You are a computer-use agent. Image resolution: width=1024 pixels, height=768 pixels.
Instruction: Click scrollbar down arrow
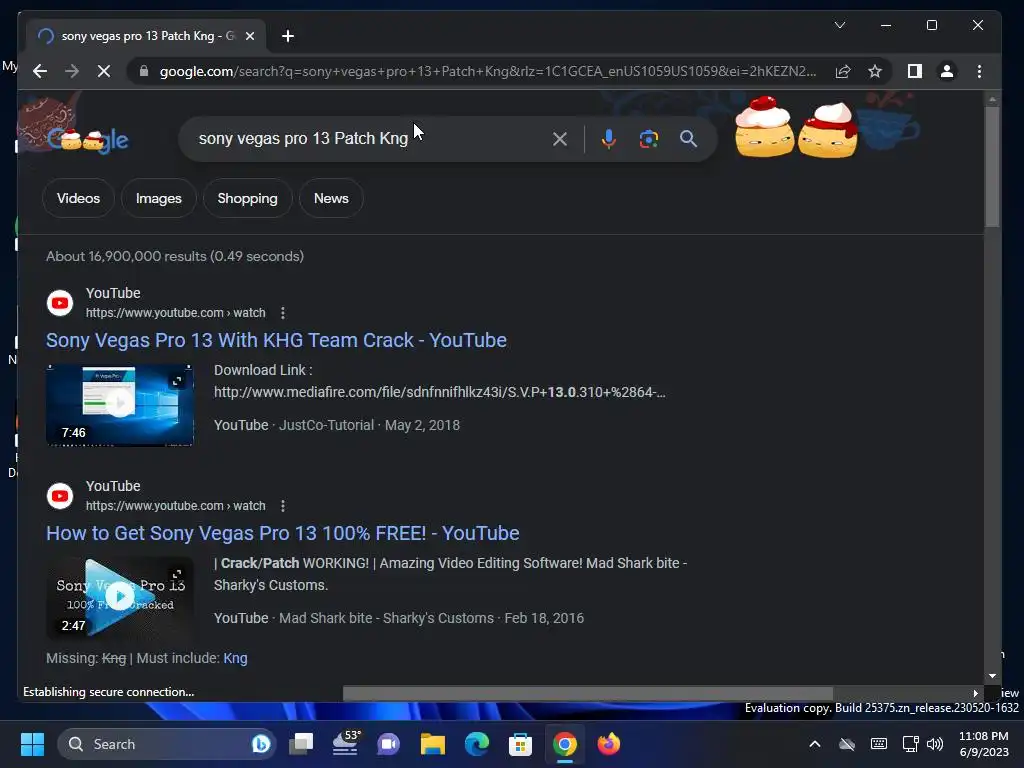point(992,676)
